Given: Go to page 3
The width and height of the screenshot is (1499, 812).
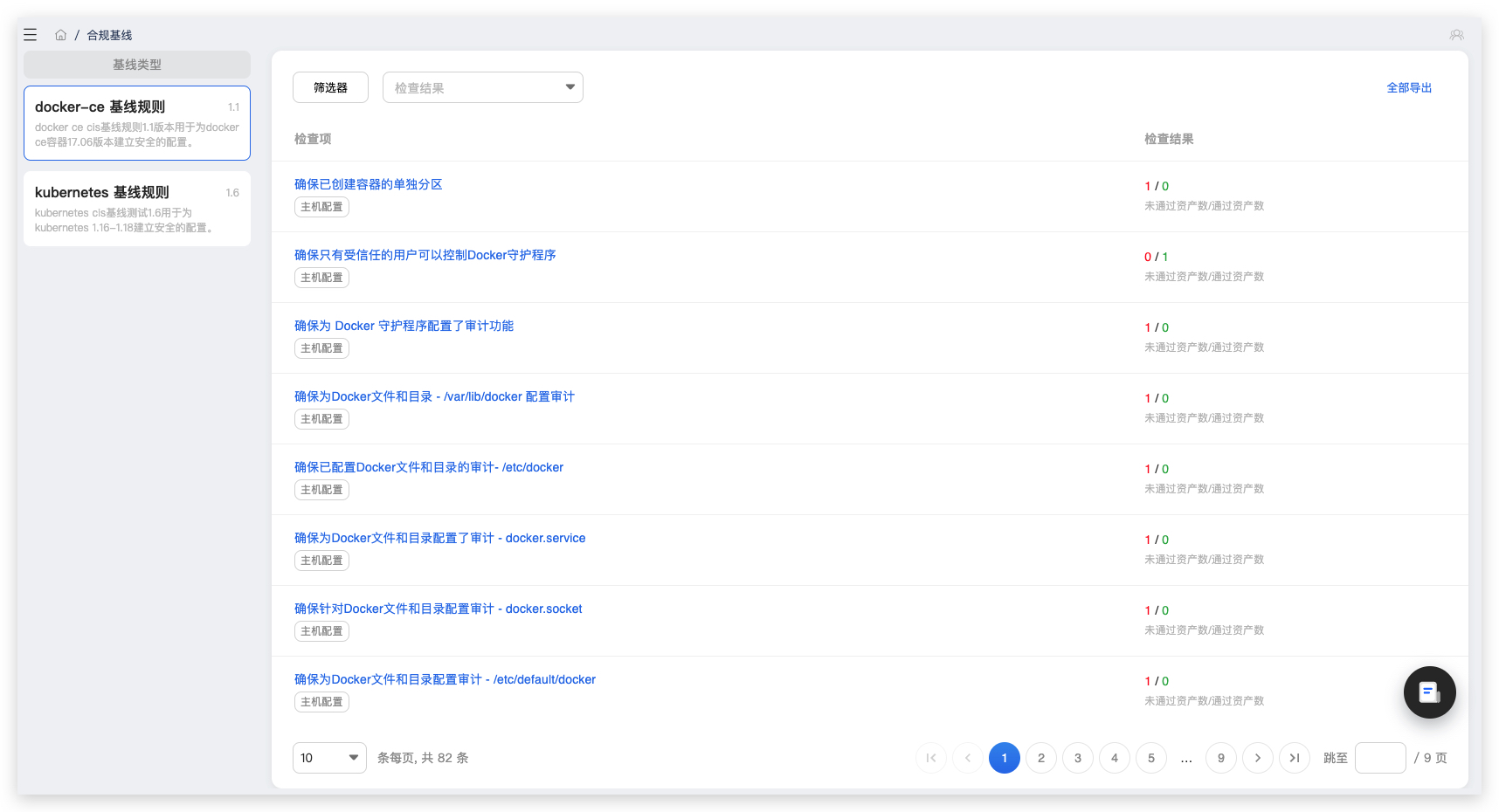Looking at the screenshot, I should pos(1078,758).
